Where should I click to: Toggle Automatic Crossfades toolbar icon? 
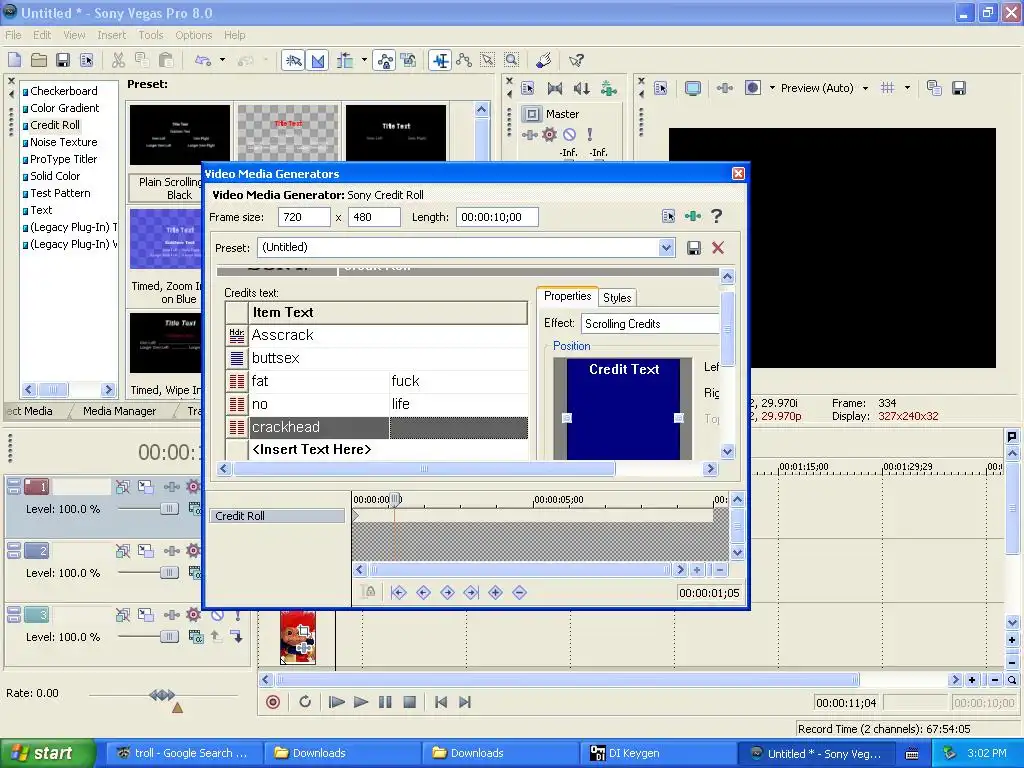[317, 60]
